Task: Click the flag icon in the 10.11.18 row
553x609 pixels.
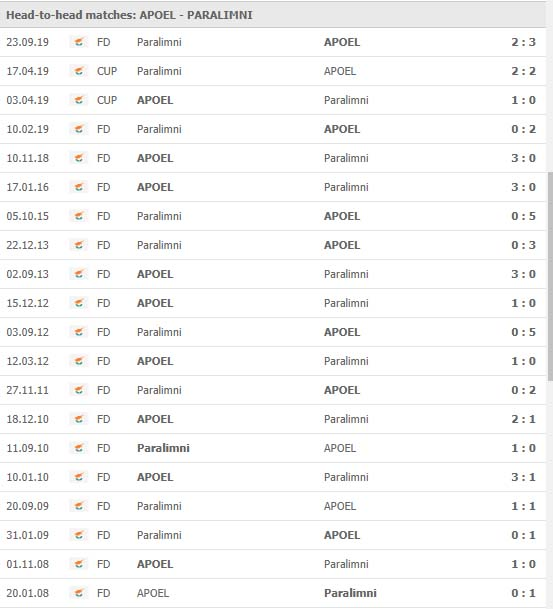Action: [x=79, y=158]
